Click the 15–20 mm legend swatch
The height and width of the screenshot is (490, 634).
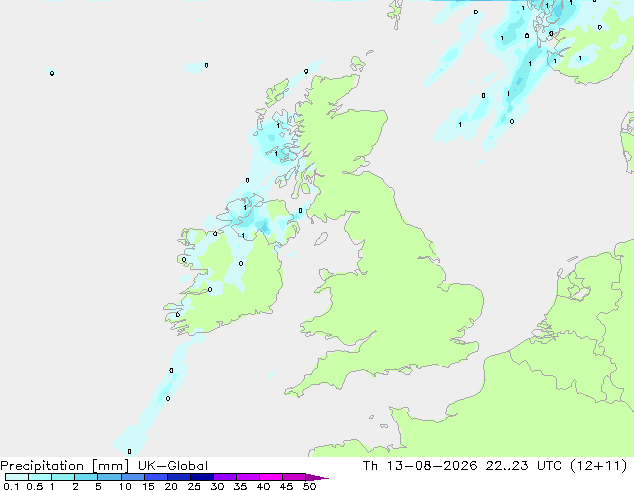[x=156, y=477]
